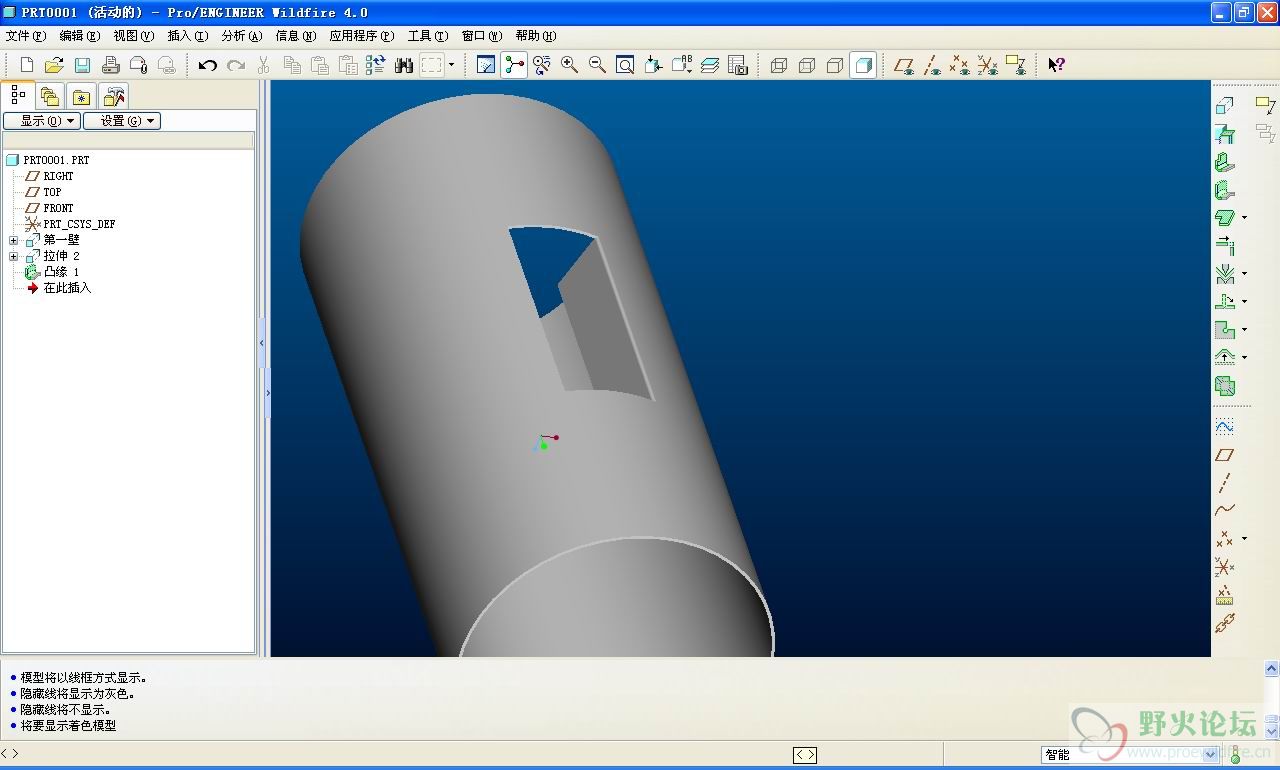The width and height of the screenshot is (1280, 770).
Task: Switch to the Connections tab
Action: tap(114, 97)
